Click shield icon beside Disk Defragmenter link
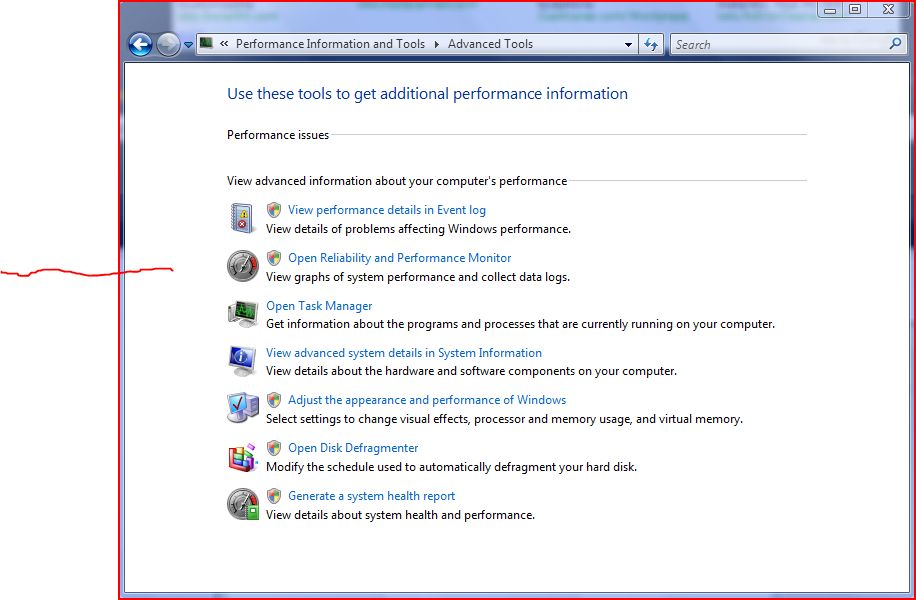This screenshot has width=916, height=600. (x=273, y=448)
